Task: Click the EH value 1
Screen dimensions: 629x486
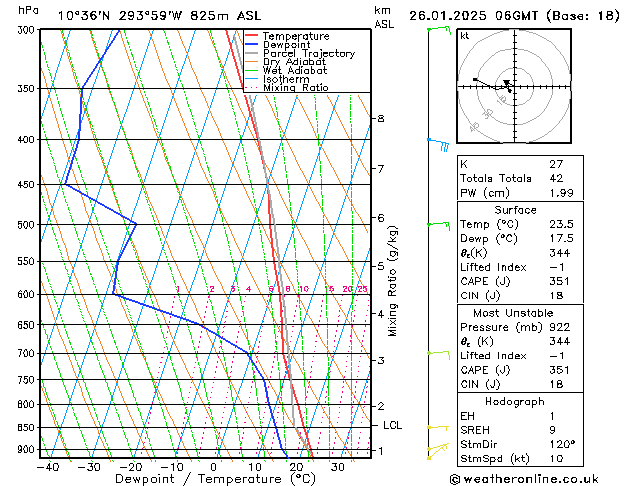Action: point(552,416)
